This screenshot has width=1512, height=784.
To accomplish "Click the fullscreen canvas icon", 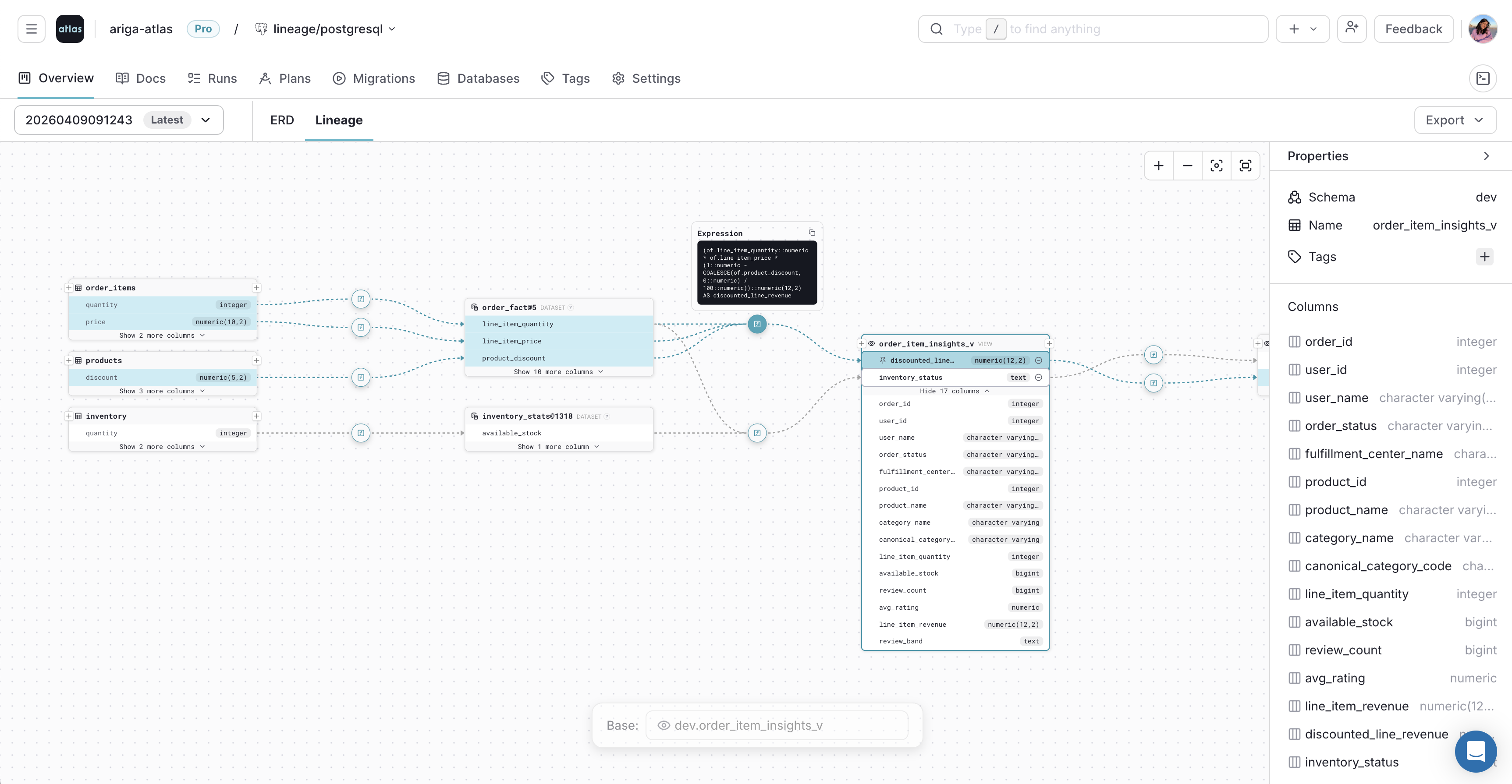I will pos(1246,165).
